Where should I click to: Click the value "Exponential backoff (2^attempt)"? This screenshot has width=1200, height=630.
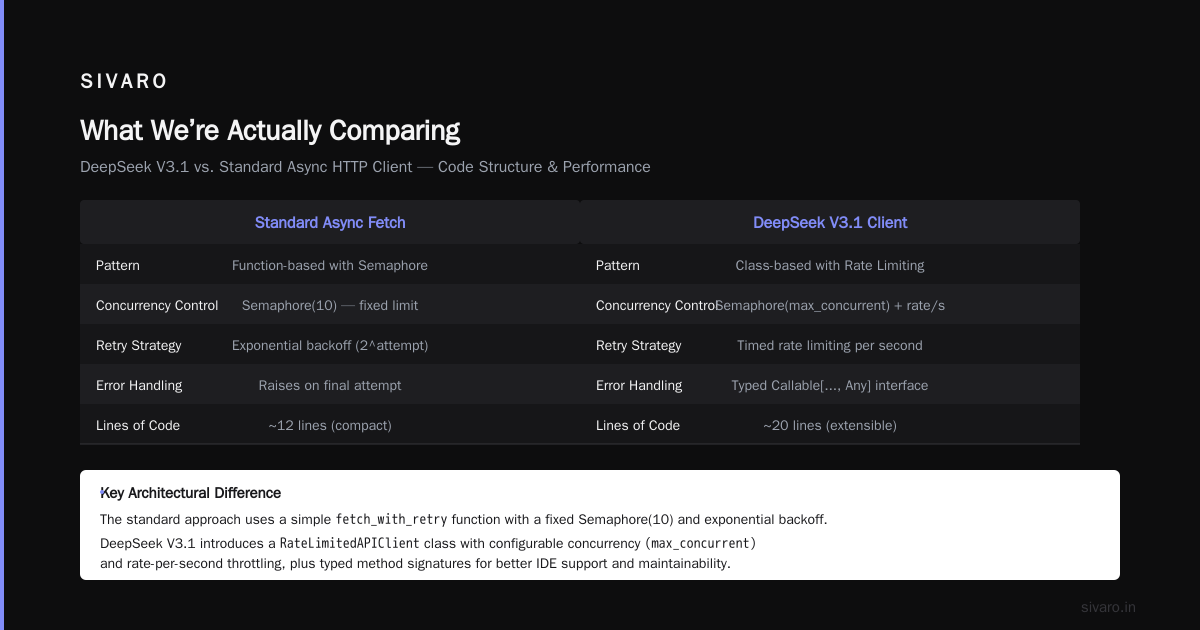pyautogui.click(x=330, y=345)
